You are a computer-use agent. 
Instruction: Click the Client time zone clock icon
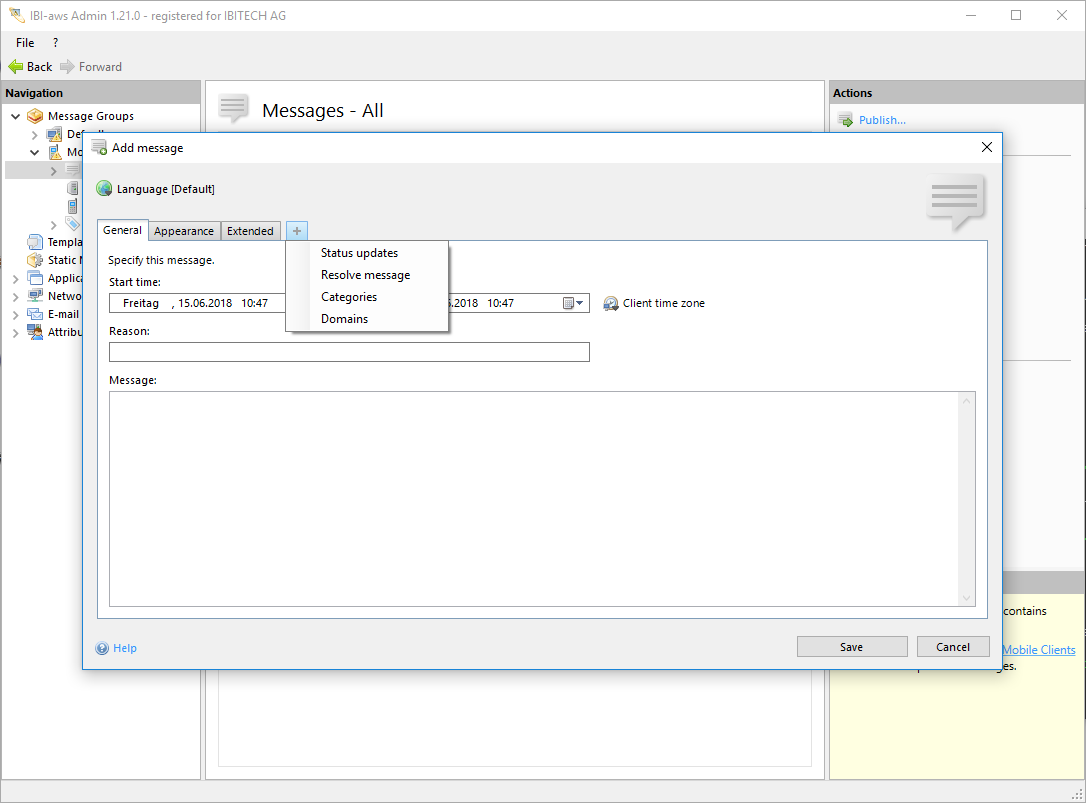tap(611, 303)
